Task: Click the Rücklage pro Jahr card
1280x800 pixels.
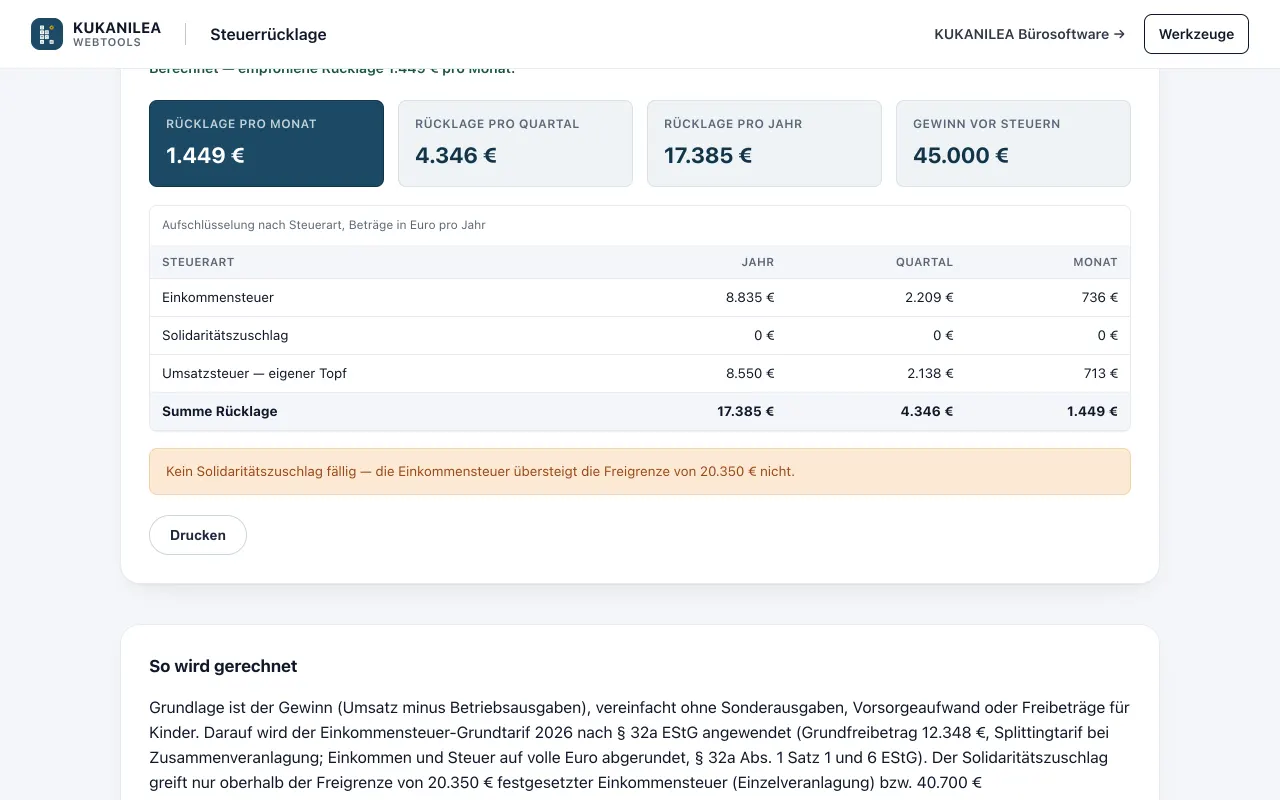Action: click(764, 143)
